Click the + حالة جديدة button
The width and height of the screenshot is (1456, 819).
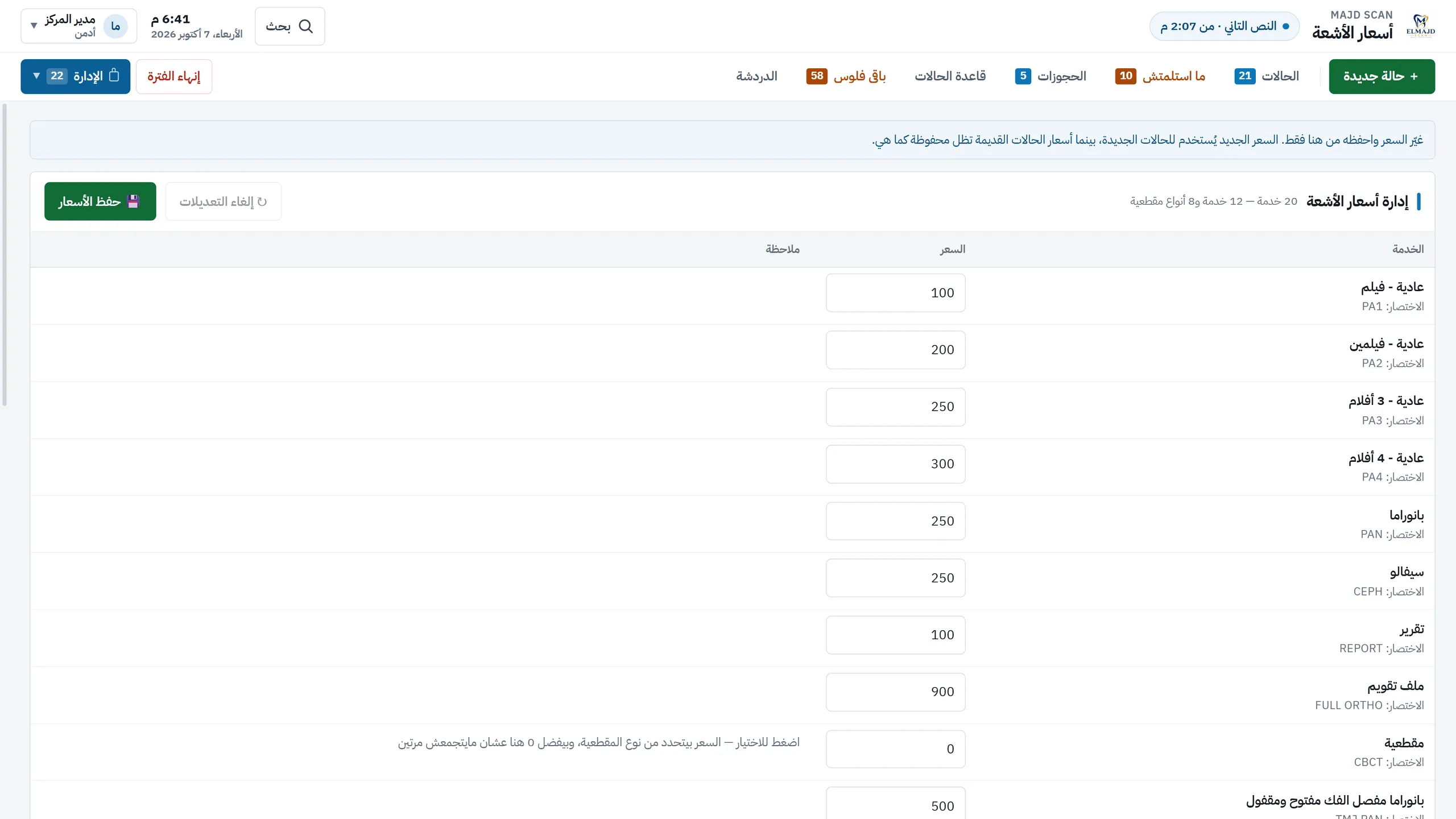(1381, 76)
